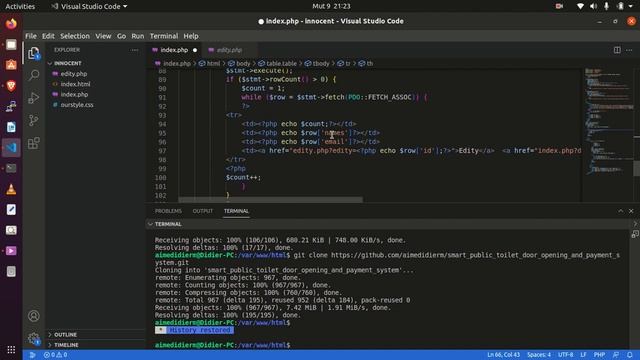Click the Visual Studio Code dock icon

[11, 147]
